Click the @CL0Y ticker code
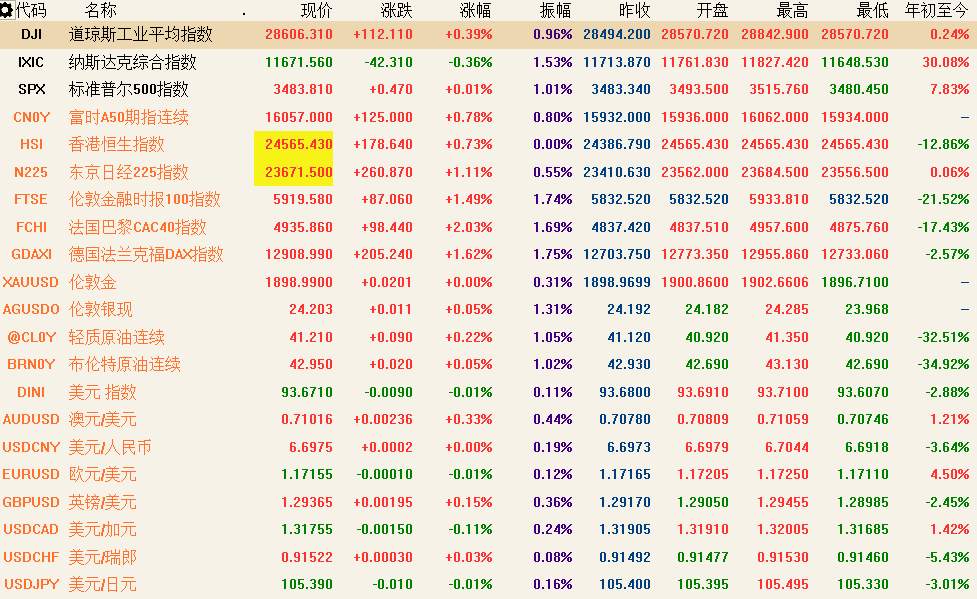The image size is (977, 599). click(31, 337)
